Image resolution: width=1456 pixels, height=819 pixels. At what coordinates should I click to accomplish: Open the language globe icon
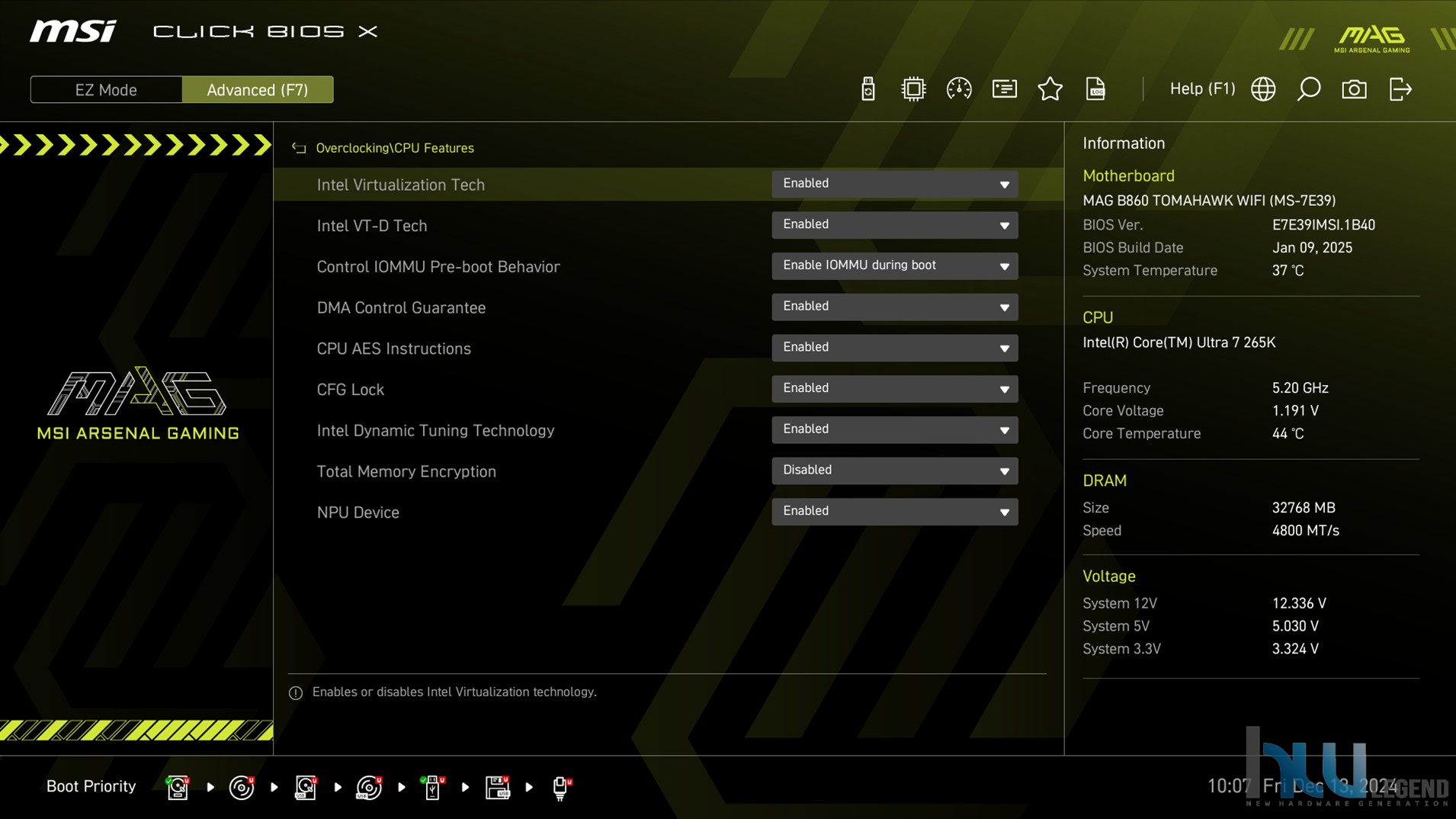(1263, 89)
